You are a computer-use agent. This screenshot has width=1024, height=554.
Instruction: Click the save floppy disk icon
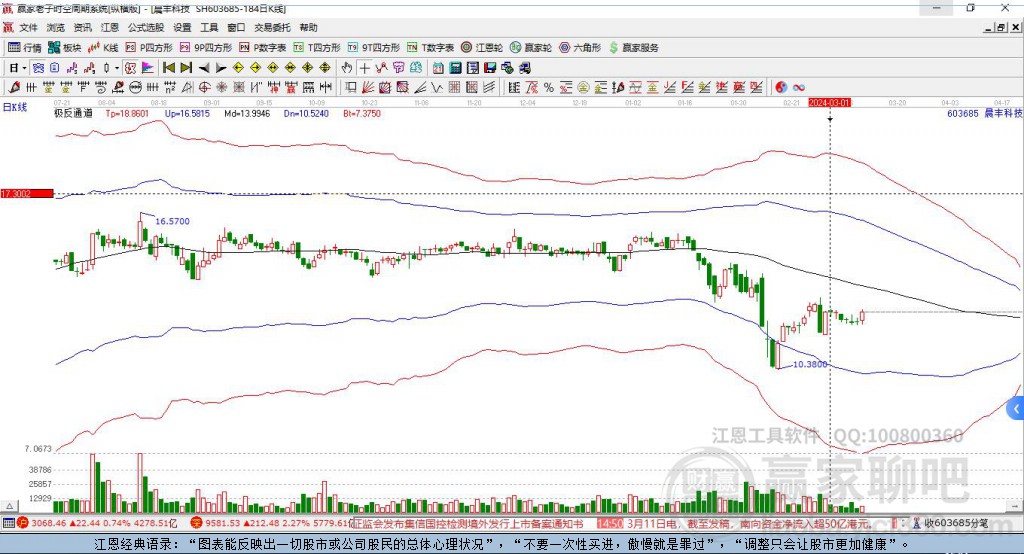click(490, 68)
